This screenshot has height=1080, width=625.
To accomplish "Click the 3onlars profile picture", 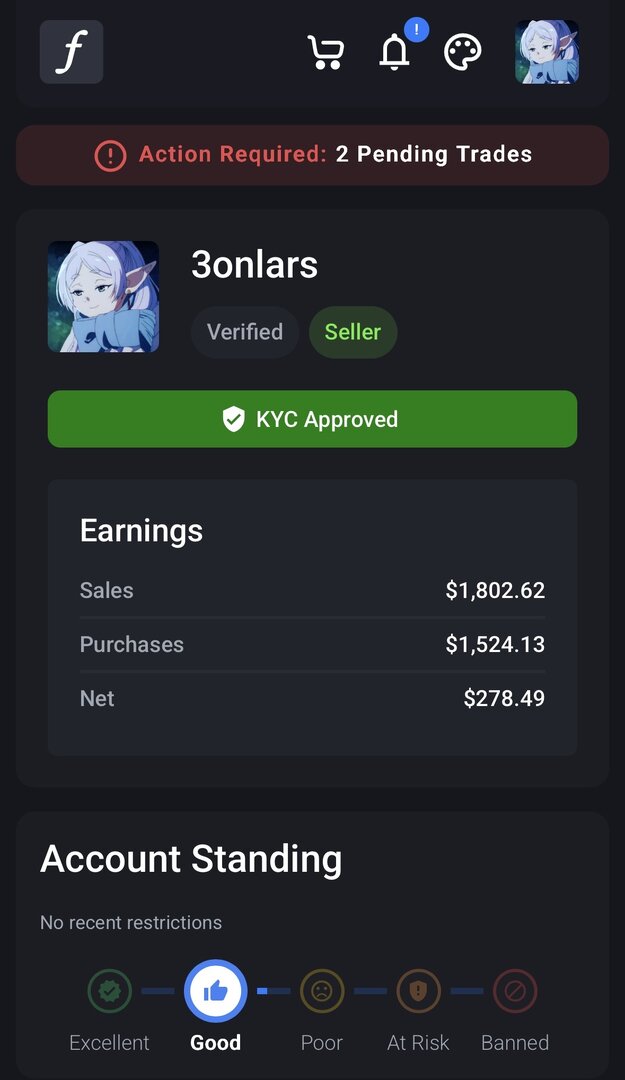I will (x=103, y=297).
